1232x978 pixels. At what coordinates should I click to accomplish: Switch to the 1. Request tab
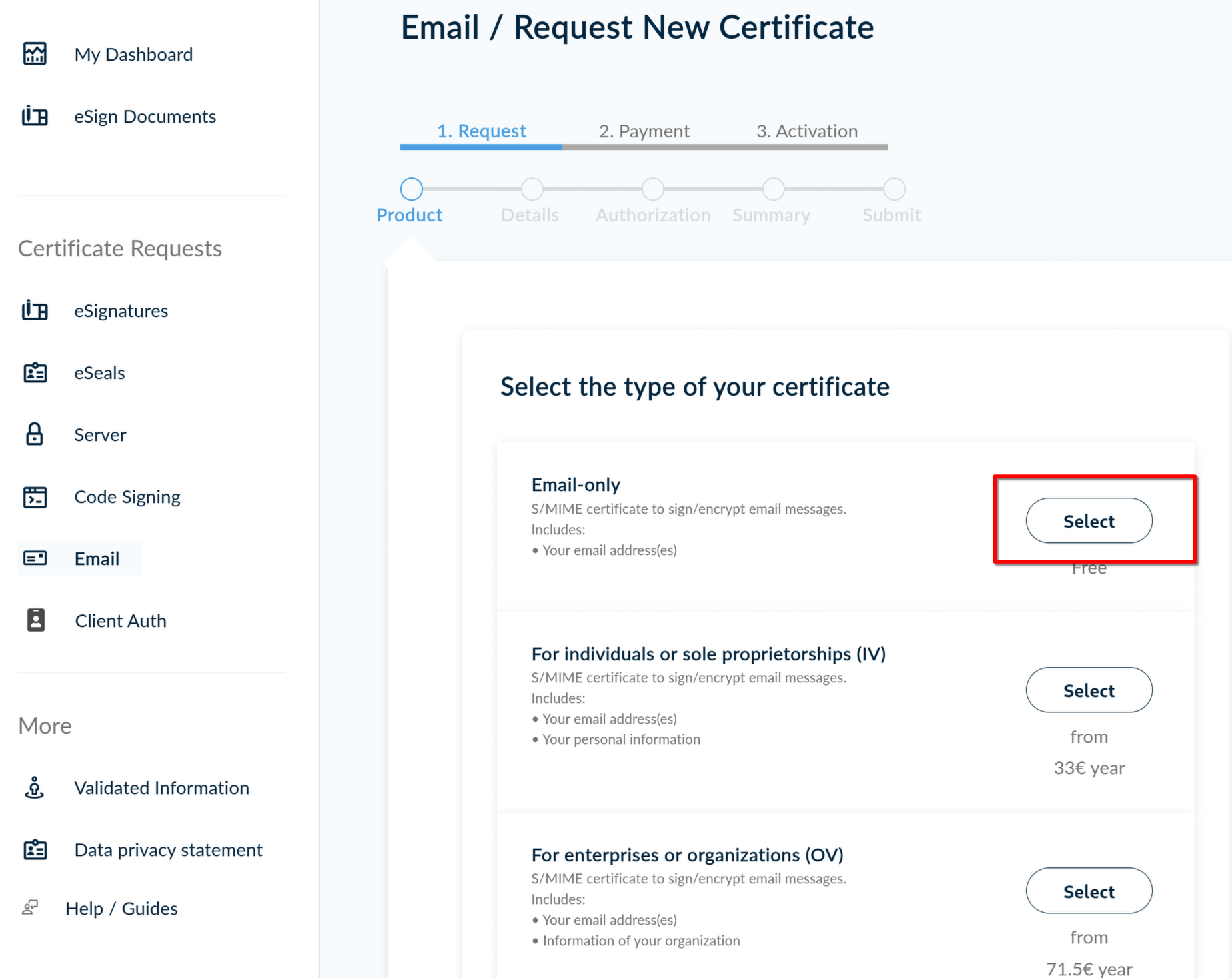[481, 131]
